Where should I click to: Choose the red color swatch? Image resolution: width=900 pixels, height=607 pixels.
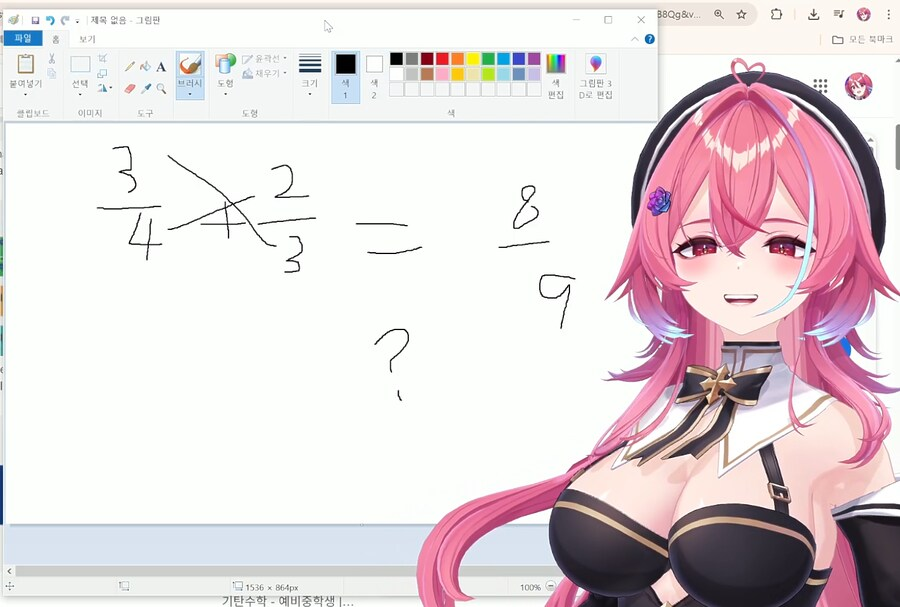click(442, 59)
